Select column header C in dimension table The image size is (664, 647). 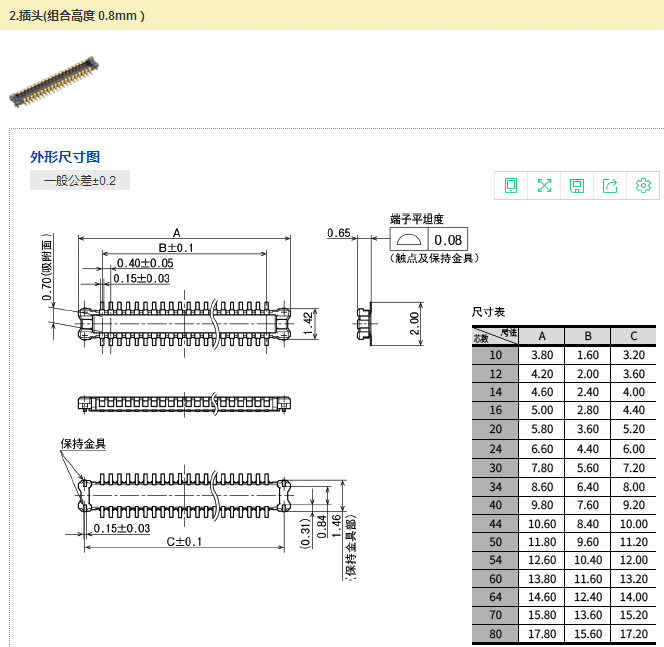(x=634, y=336)
